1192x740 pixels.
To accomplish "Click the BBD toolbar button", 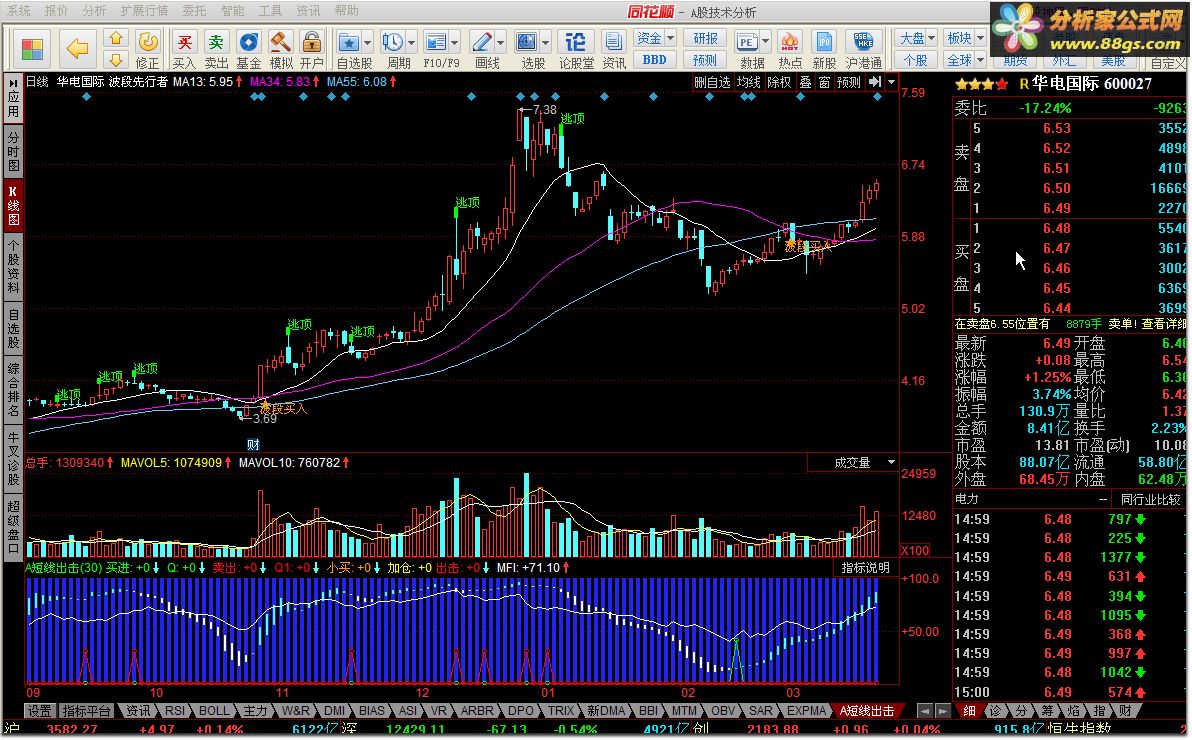I will tap(655, 59).
